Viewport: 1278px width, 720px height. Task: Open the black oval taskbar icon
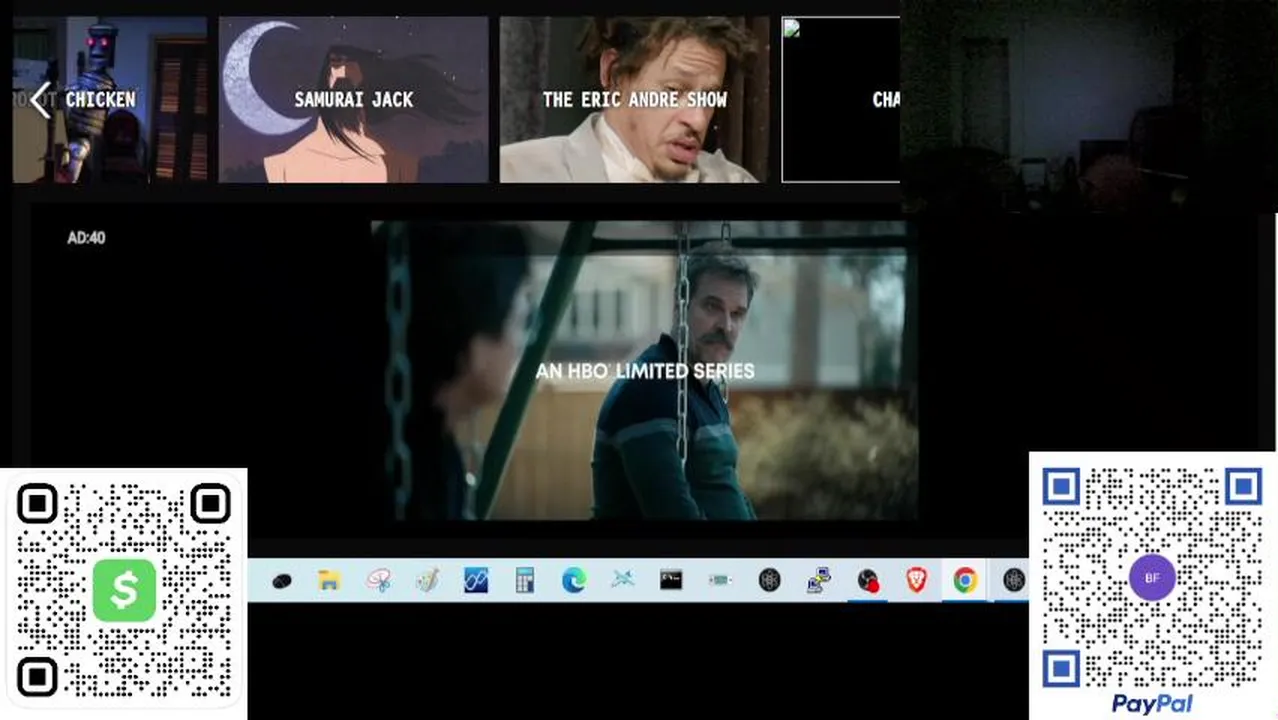[x=281, y=581]
